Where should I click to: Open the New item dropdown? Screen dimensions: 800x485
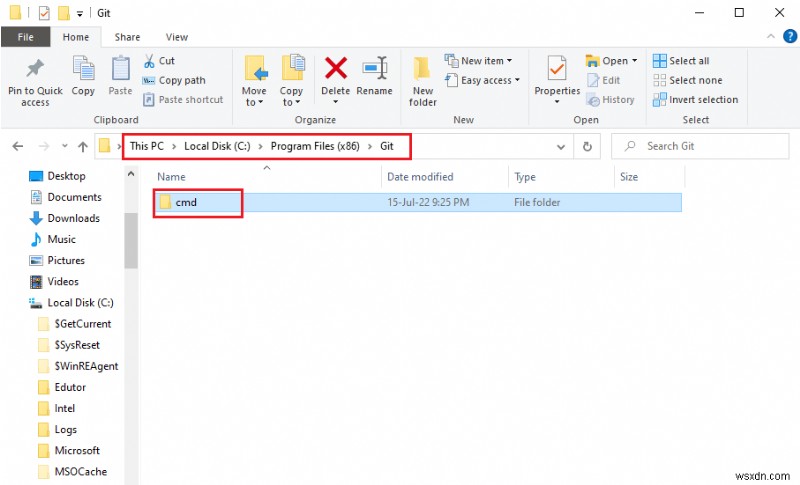tap(478, 61)
